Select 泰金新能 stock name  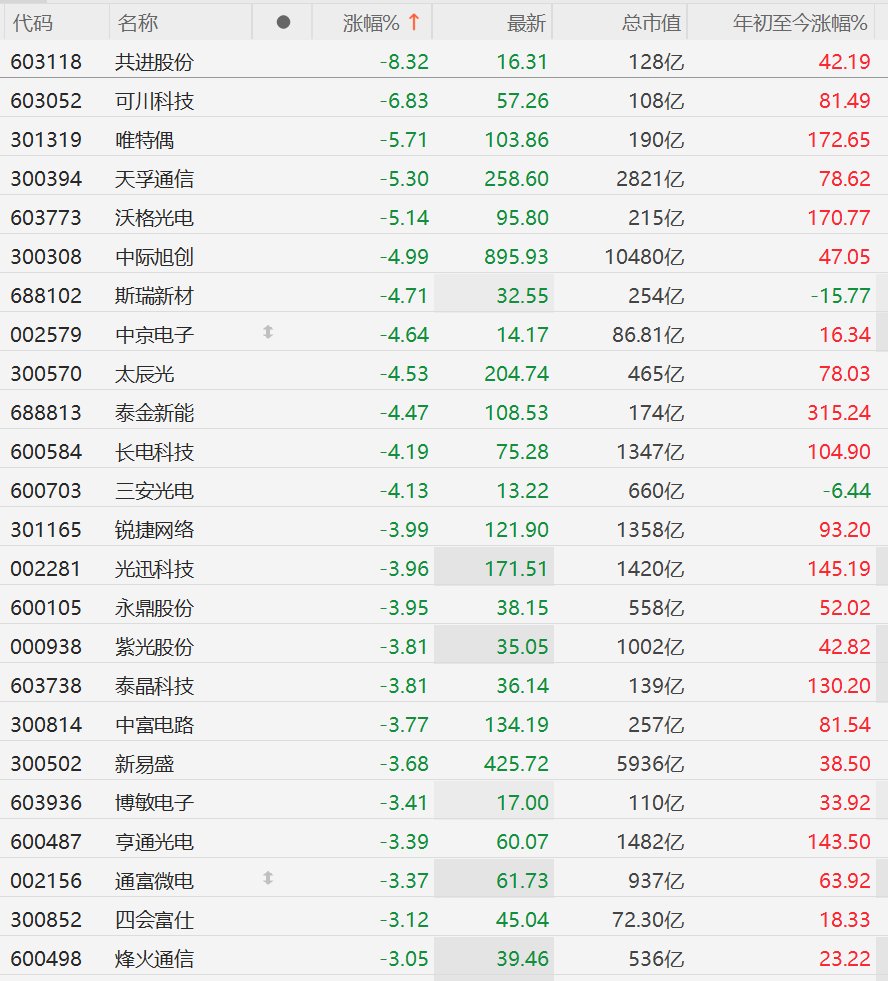pyautogui.click(x=155, y=412)
